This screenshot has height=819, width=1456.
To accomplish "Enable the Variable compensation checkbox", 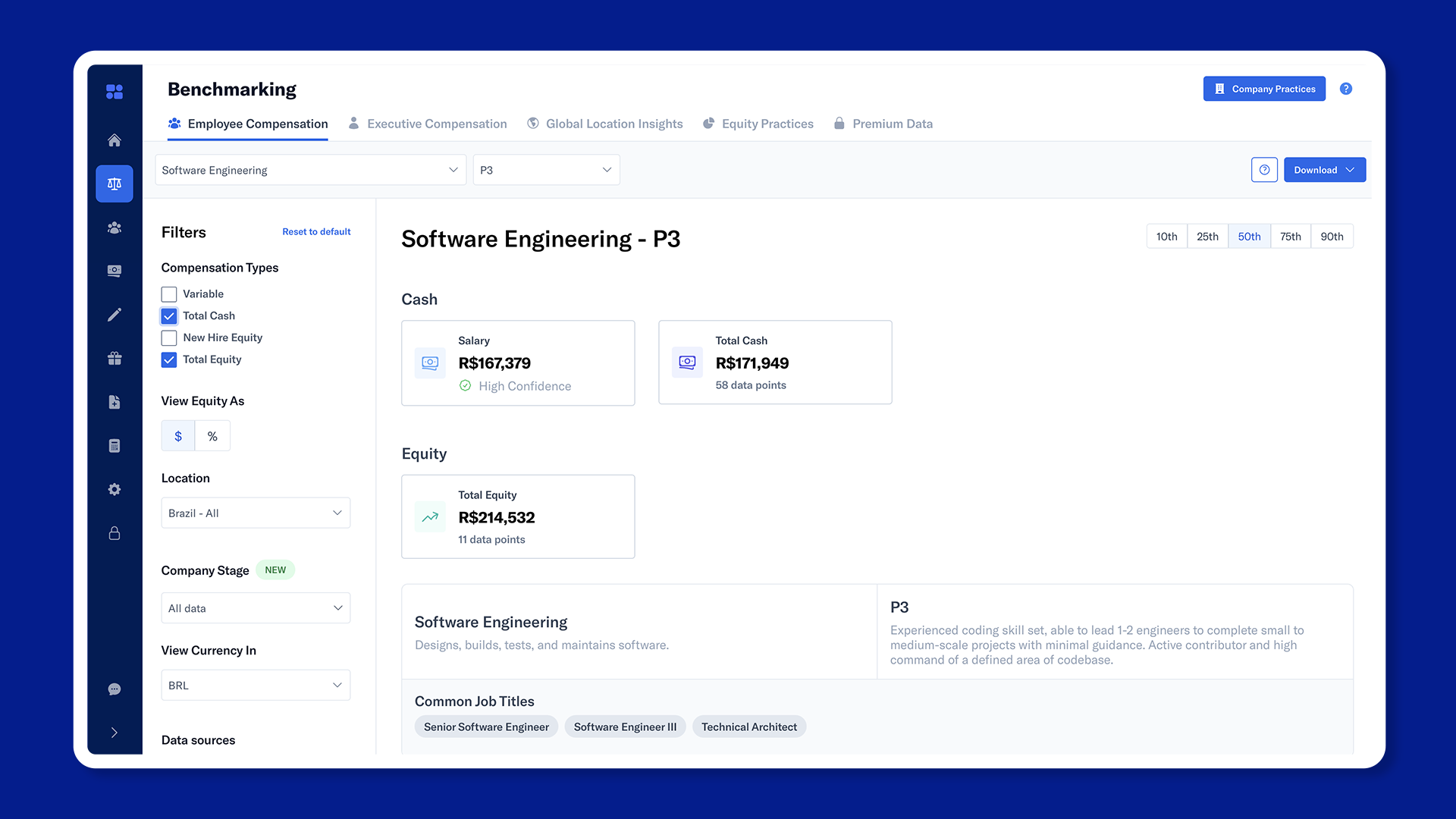I will [169, 294].
